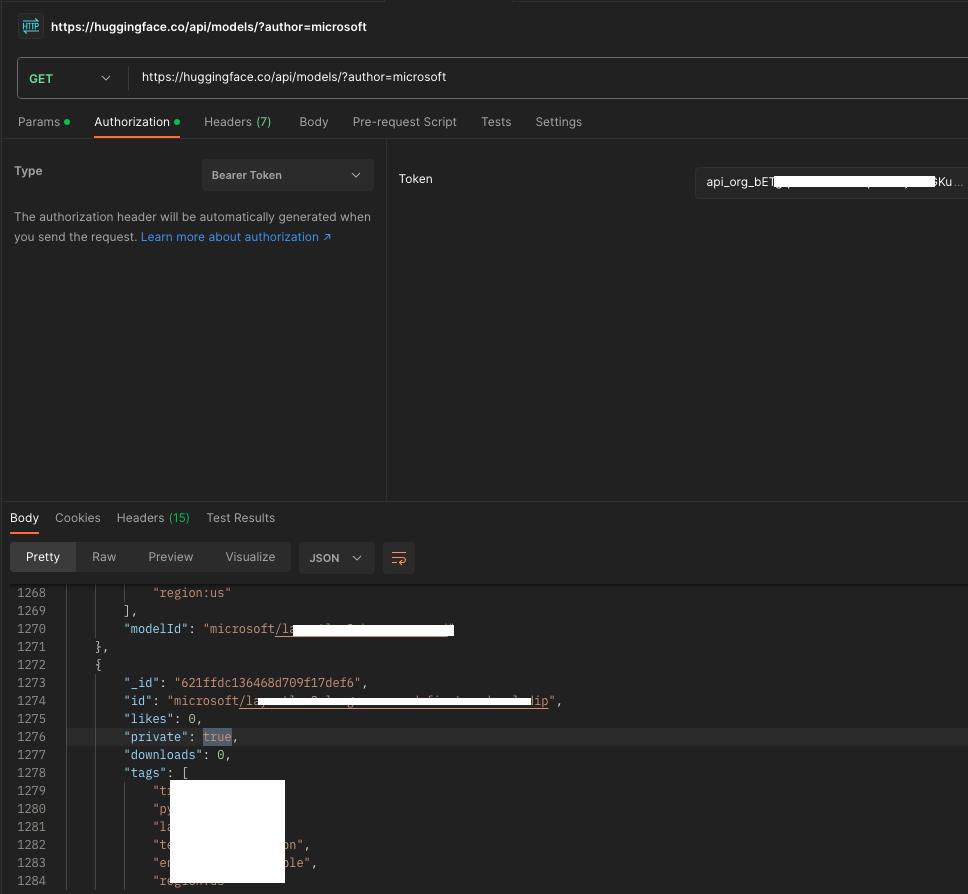Viewport: 968px width, 894px height.
Task: Open the JSON response format dropdown
Action: (x=336, y=558)
